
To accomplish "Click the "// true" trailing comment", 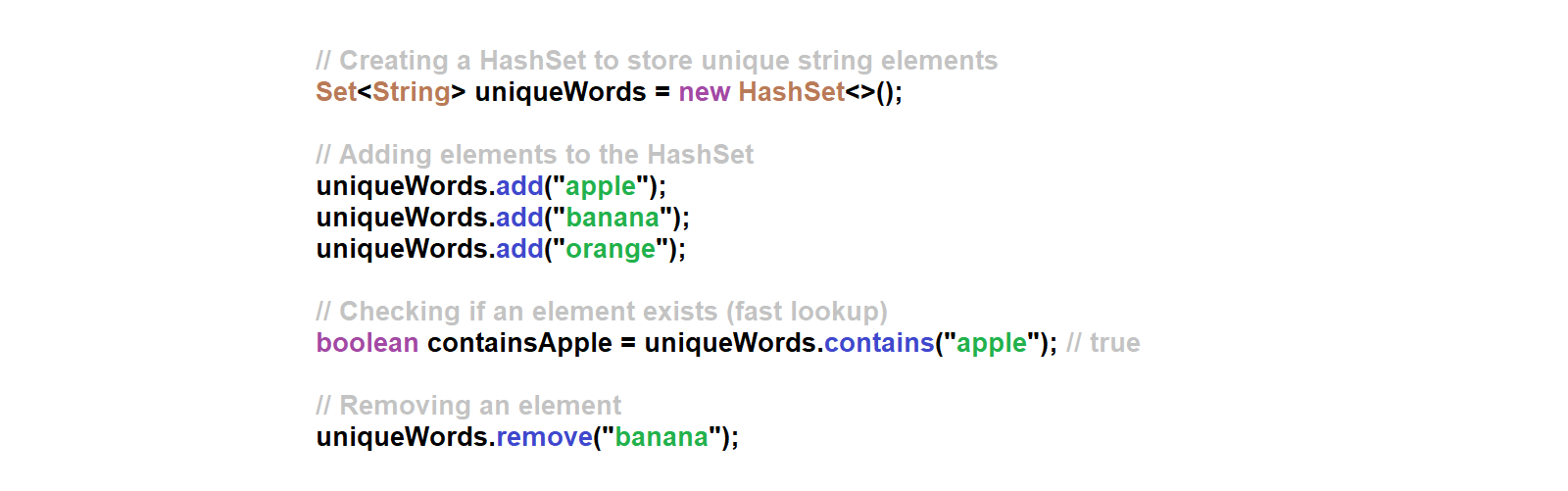I will tap(1103, 343).
